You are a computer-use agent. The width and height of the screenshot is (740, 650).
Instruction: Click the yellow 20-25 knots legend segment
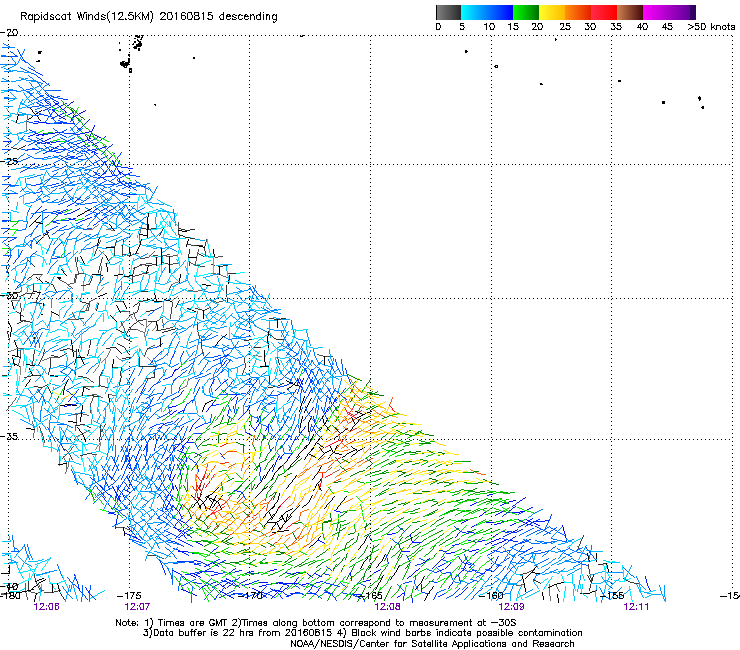[x=552, y=12]
